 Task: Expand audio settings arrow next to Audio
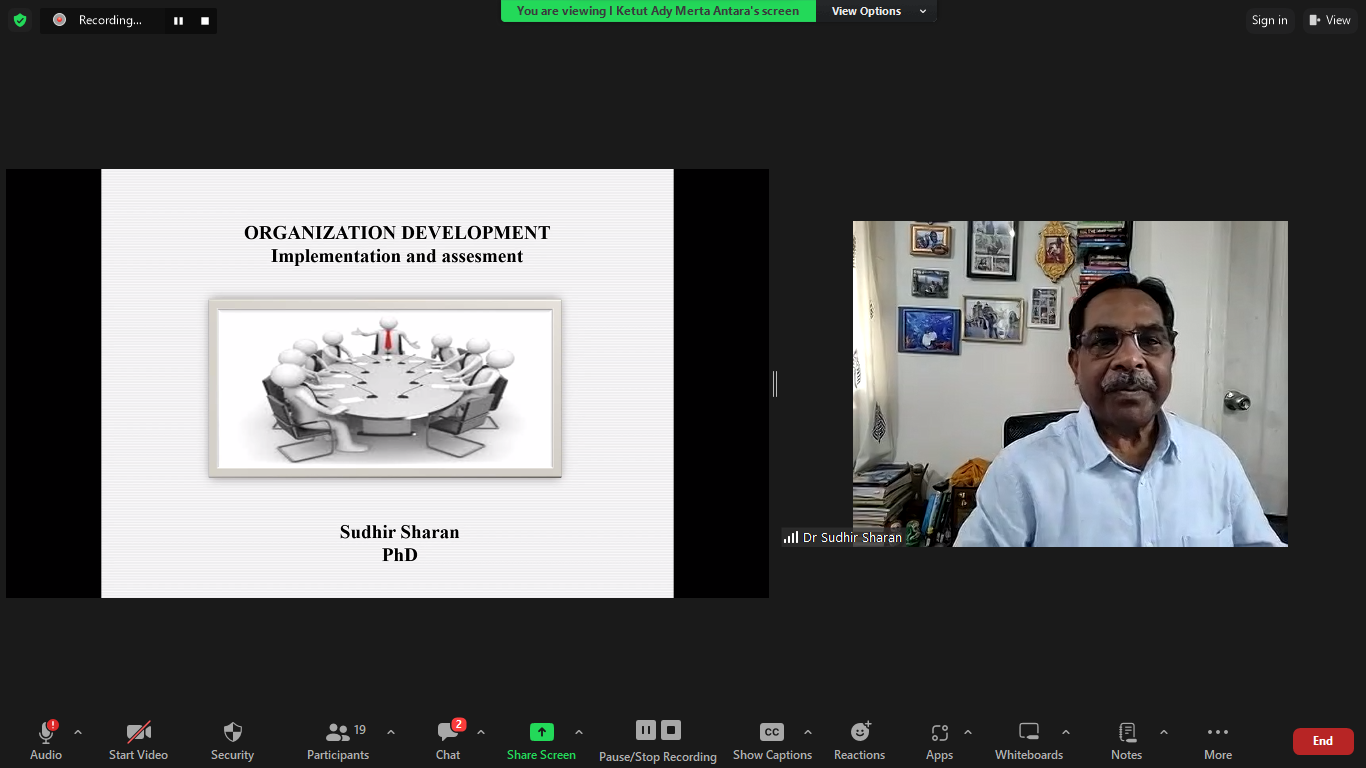[x=78, y=732]
